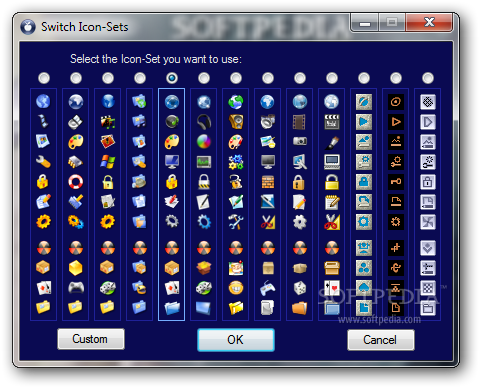Click the orange key on black icon

[x=396, y=182]
